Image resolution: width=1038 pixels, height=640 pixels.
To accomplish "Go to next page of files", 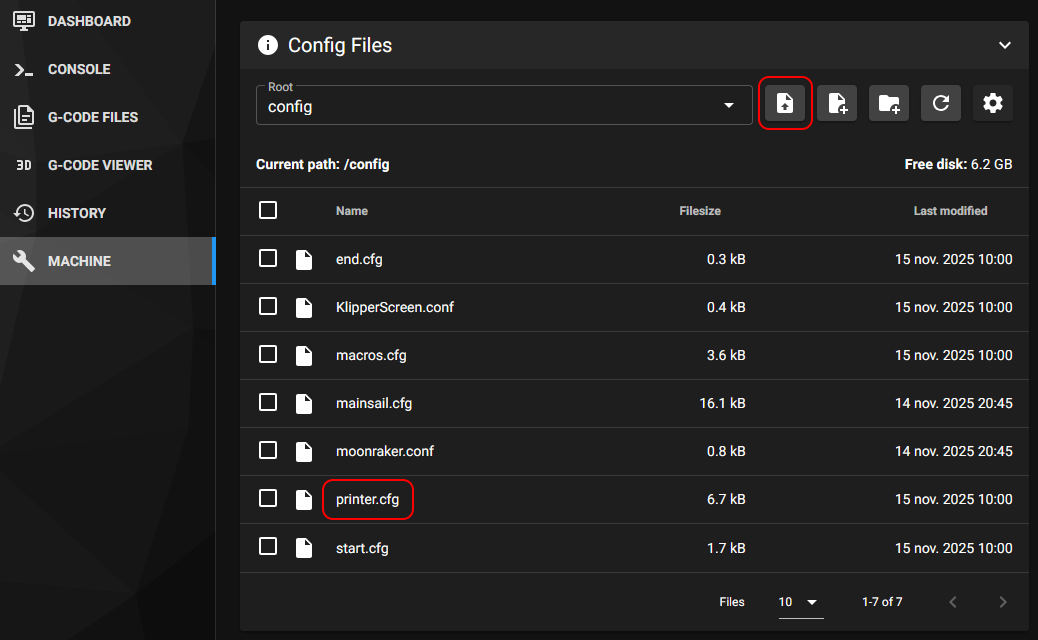I will tap(1003, 602).
